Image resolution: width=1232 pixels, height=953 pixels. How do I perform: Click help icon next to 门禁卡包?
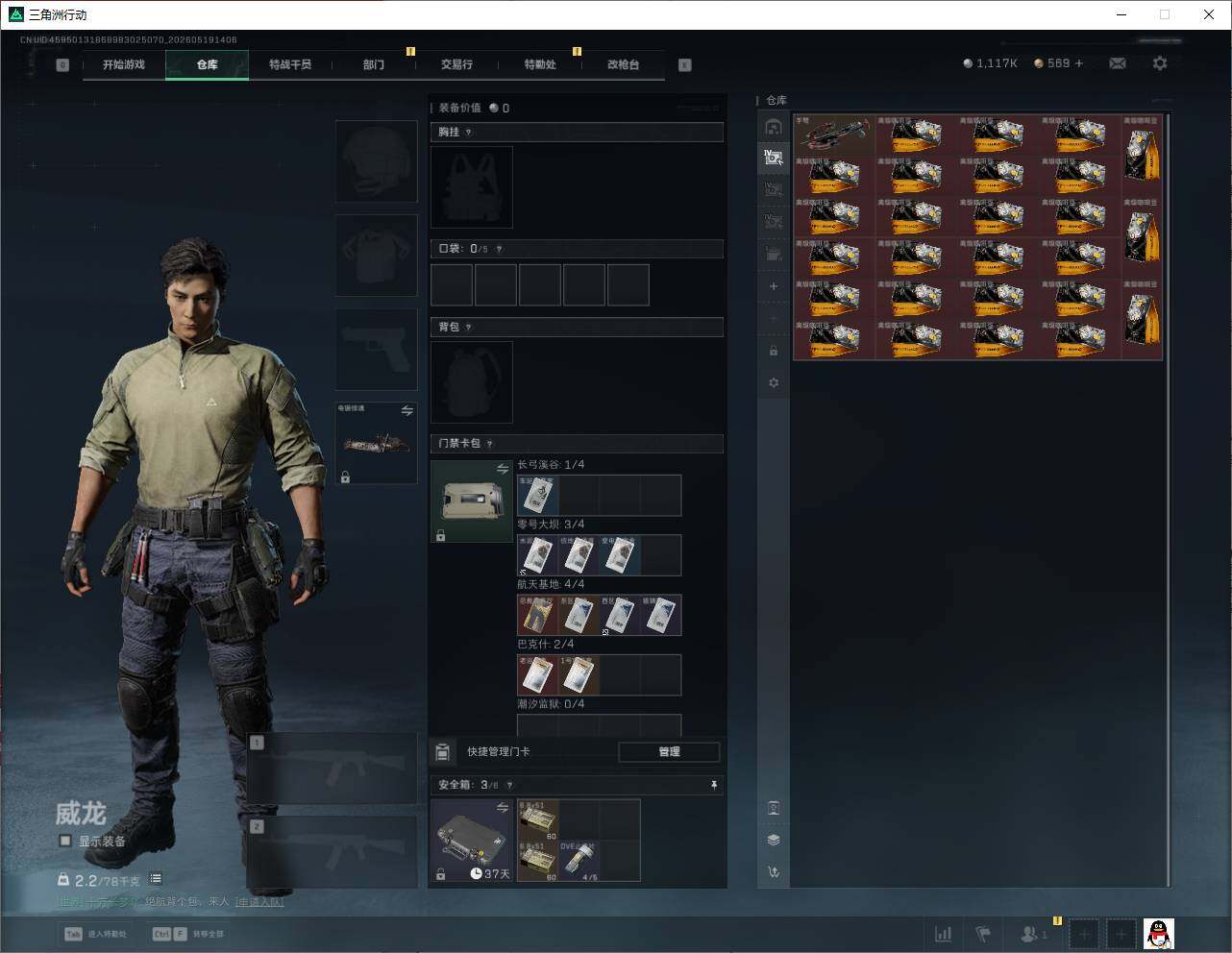point(490,443)
